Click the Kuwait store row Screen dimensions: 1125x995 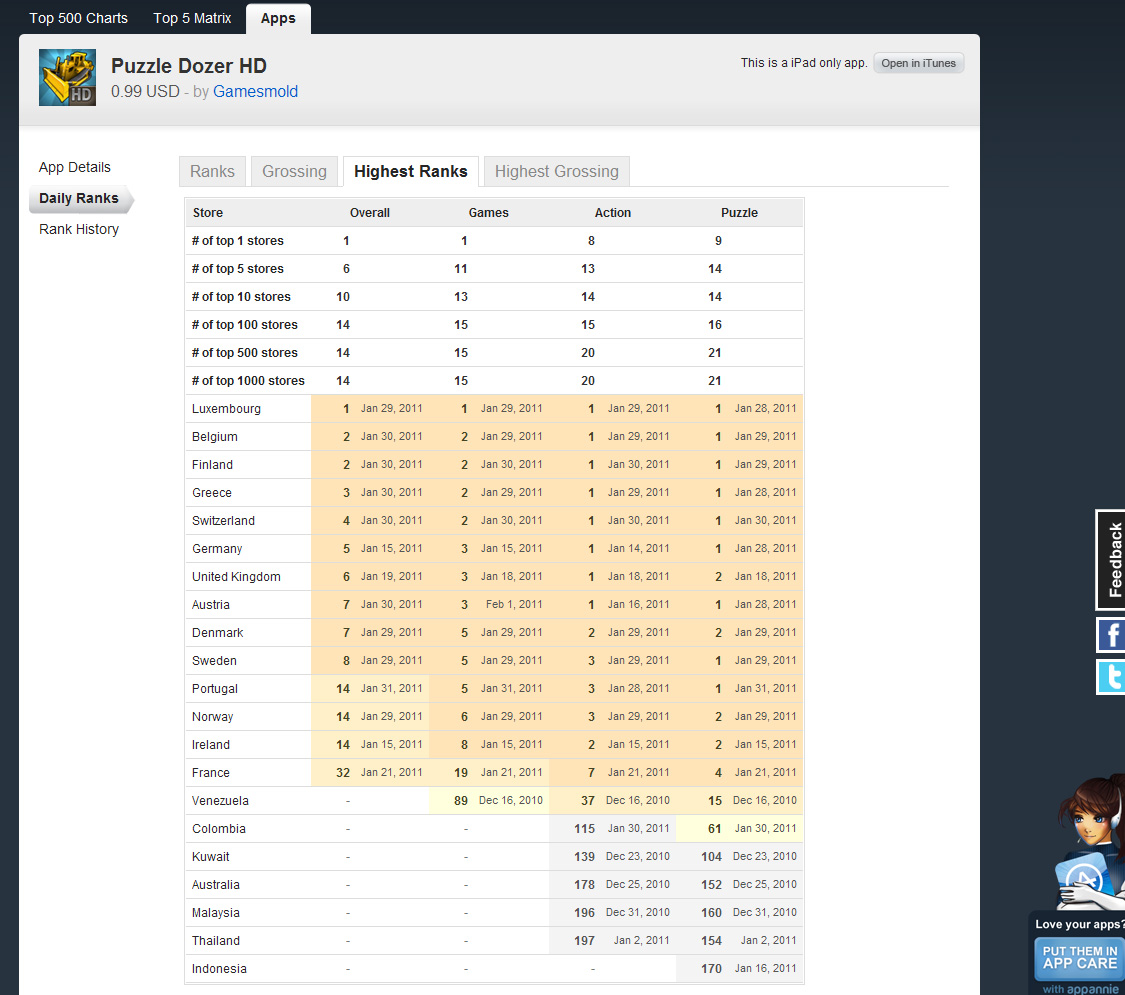point(494,857)
